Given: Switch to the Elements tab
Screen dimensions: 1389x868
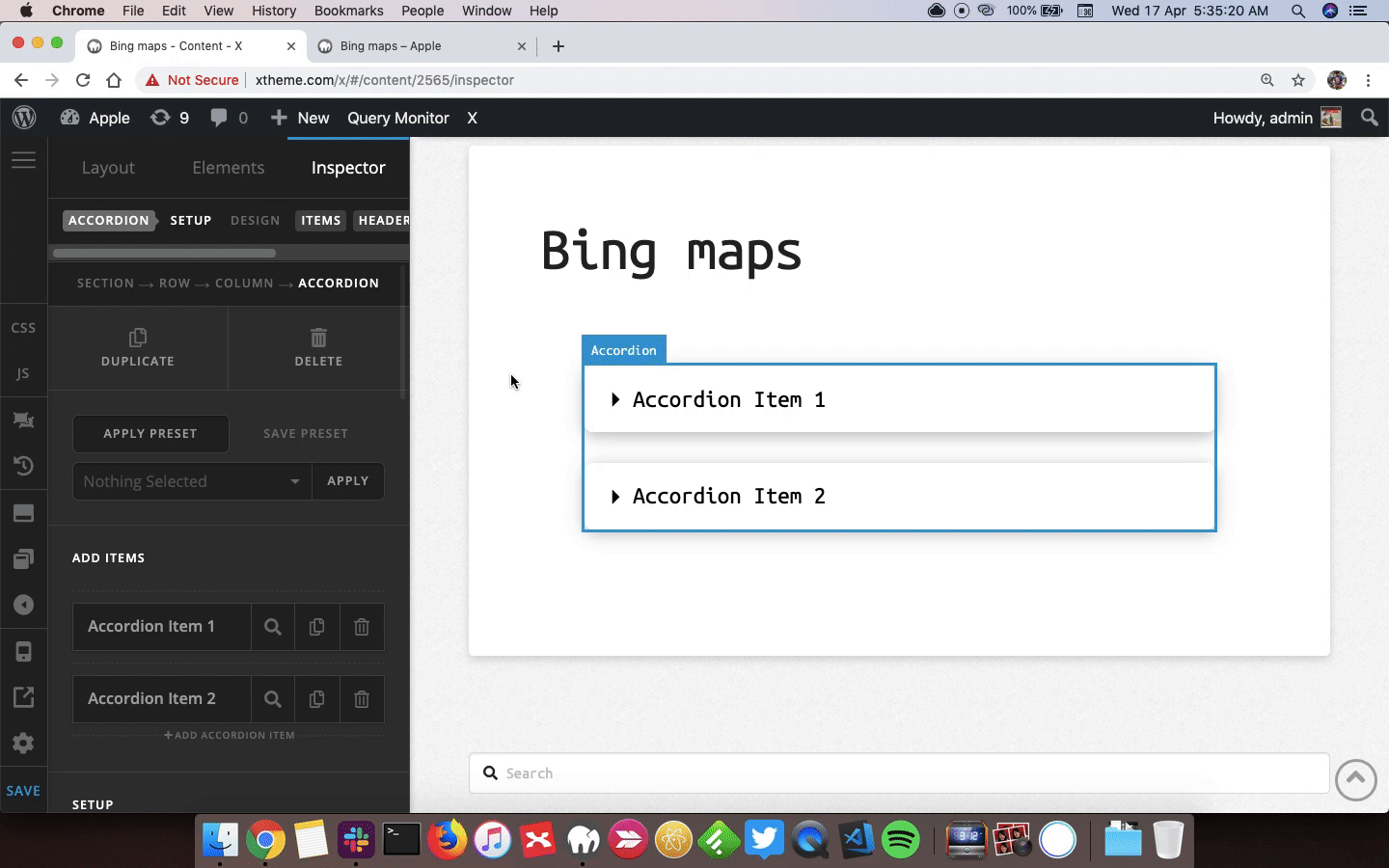Looking at the screenshot, I should (x=228, y=168).
